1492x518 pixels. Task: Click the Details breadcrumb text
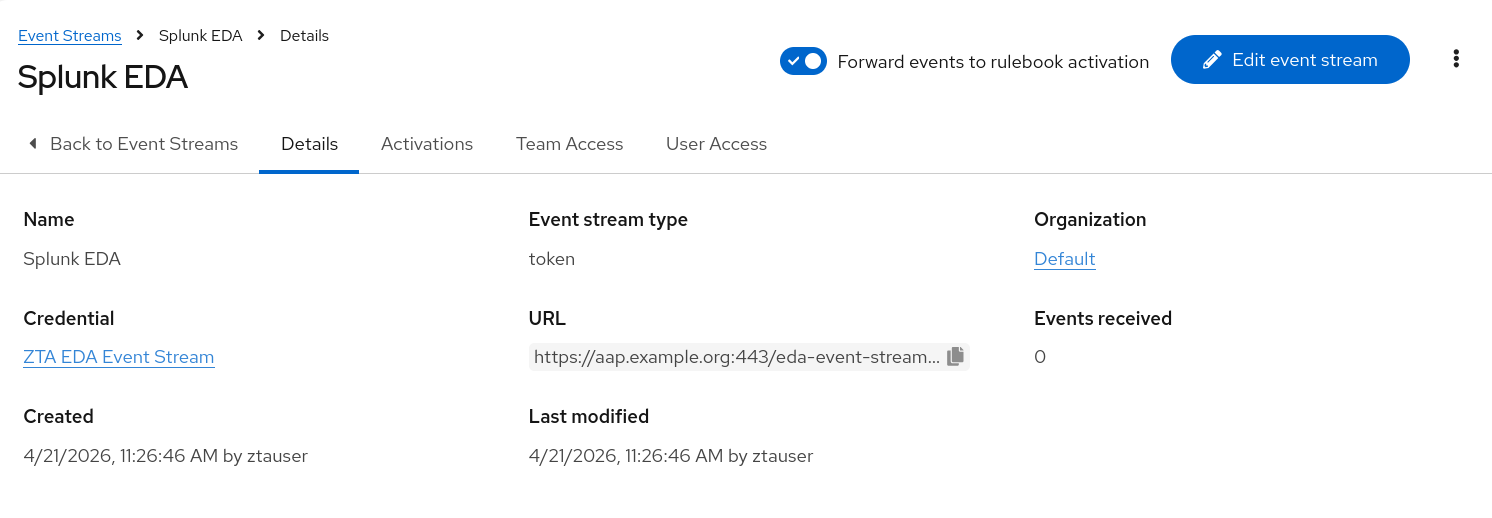[x=304, y=36]
